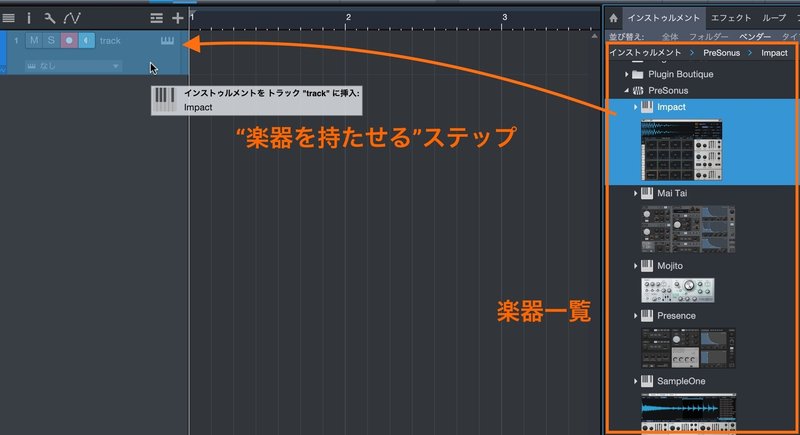Expand the Presence instrument presets

click(x=635, y=316)
